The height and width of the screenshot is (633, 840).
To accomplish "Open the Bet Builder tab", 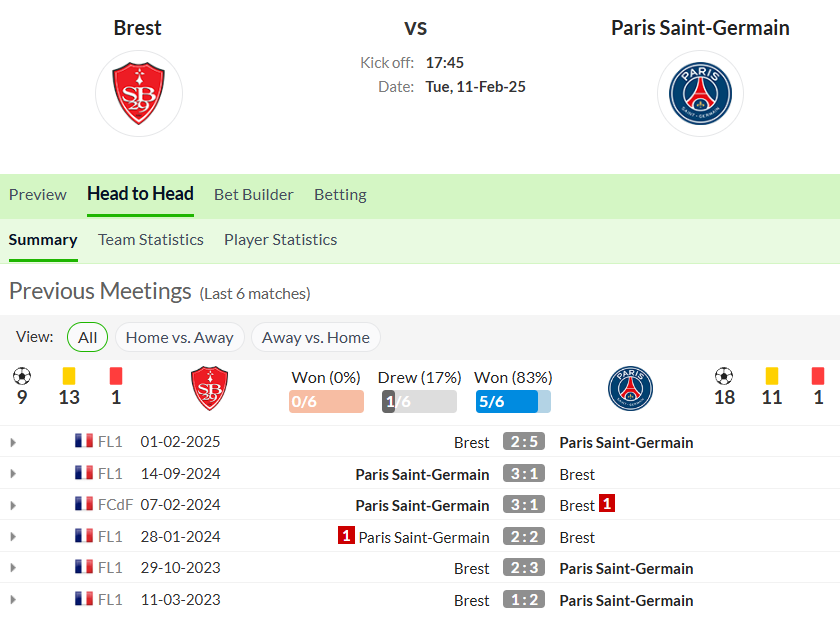I will 253,194.
